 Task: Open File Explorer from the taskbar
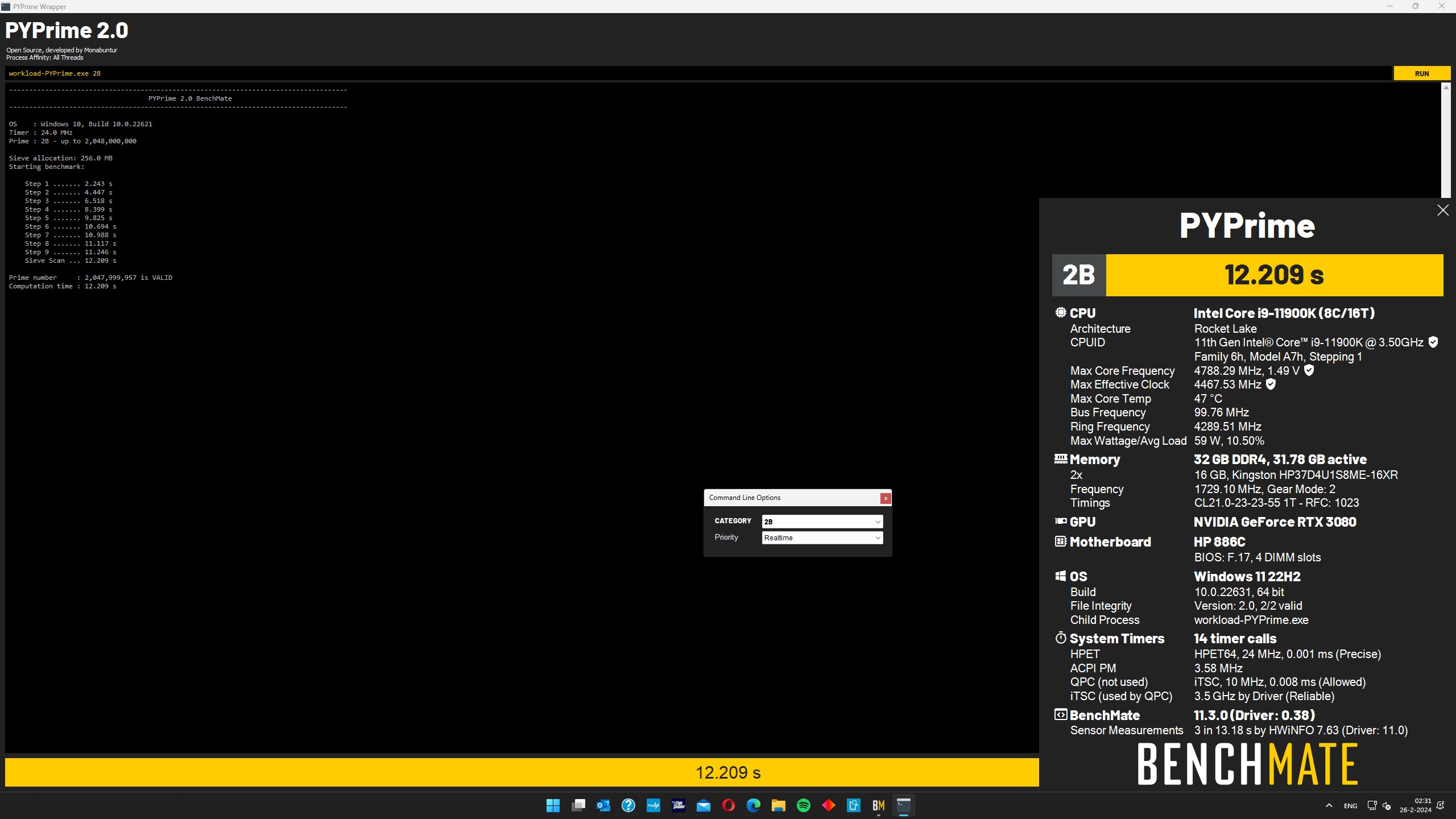coord(779,805)
